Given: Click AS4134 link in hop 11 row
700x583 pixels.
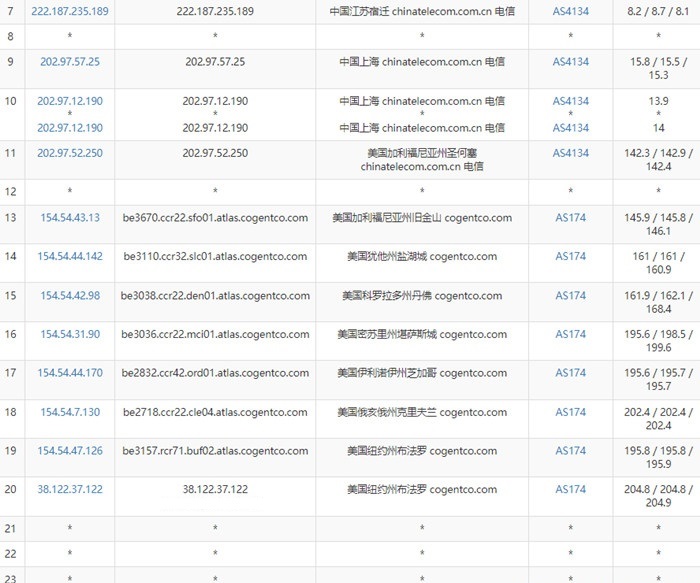Looking at the screenshot, I should (571, 153).
